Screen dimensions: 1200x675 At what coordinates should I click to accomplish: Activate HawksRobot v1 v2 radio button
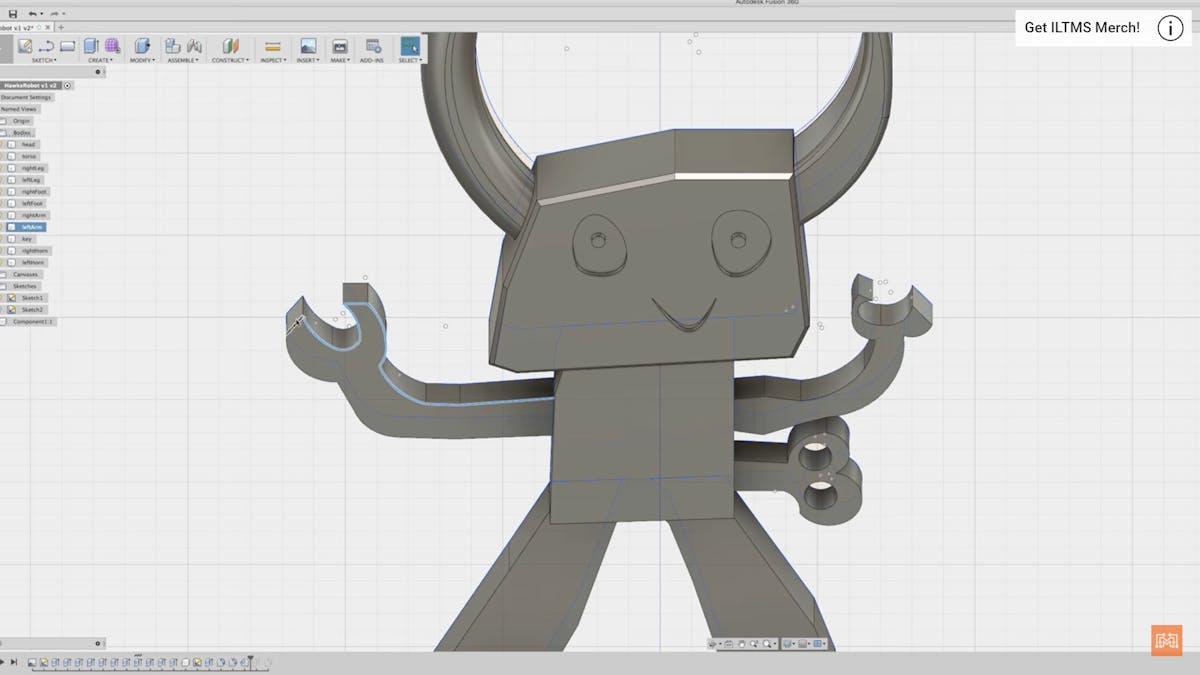click(x=67, y=86)
